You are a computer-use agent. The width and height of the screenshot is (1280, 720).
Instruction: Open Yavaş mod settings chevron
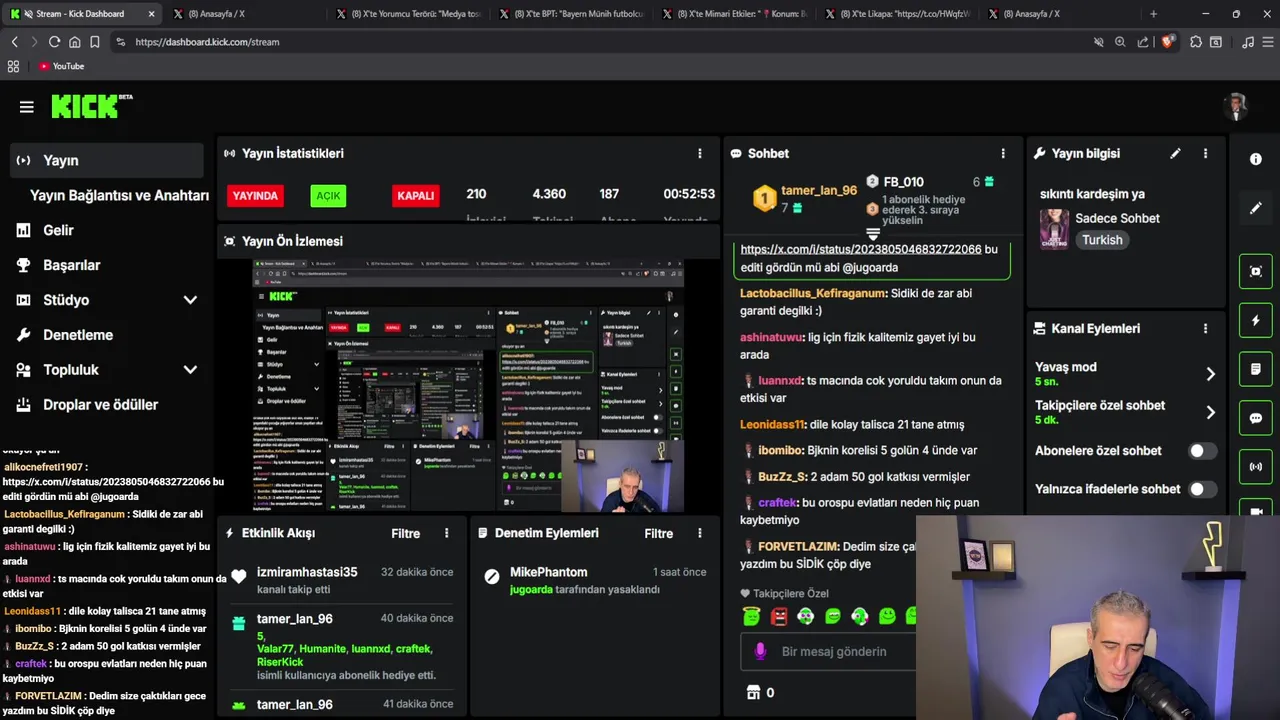tap(1210, 374)
